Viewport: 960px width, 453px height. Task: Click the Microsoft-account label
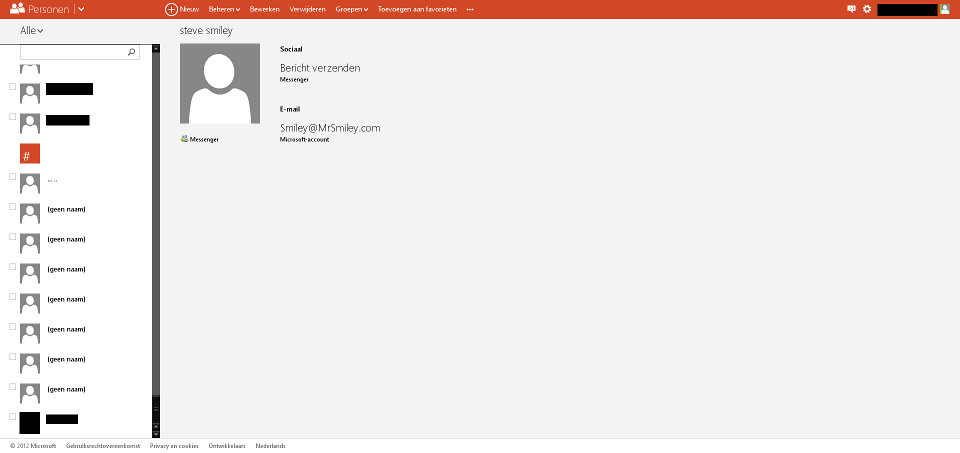point(304,140)
